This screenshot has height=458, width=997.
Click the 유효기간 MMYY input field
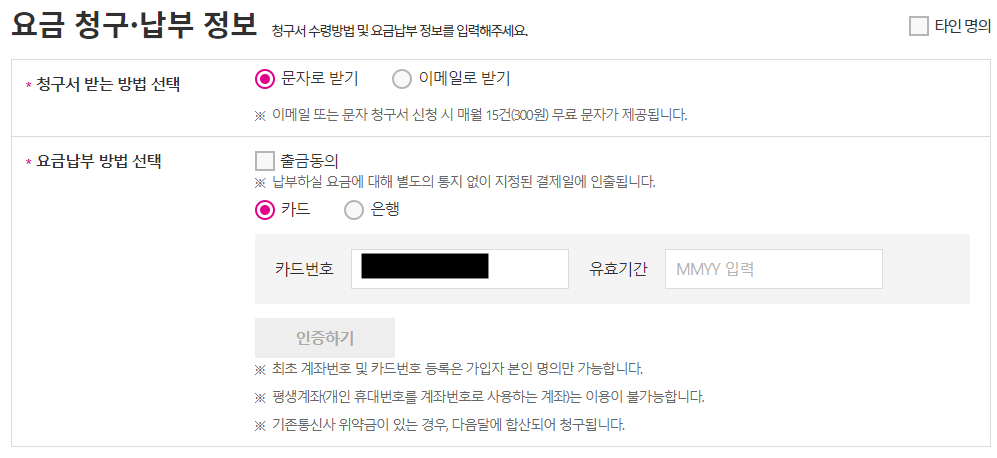click(x=774, y=269)
